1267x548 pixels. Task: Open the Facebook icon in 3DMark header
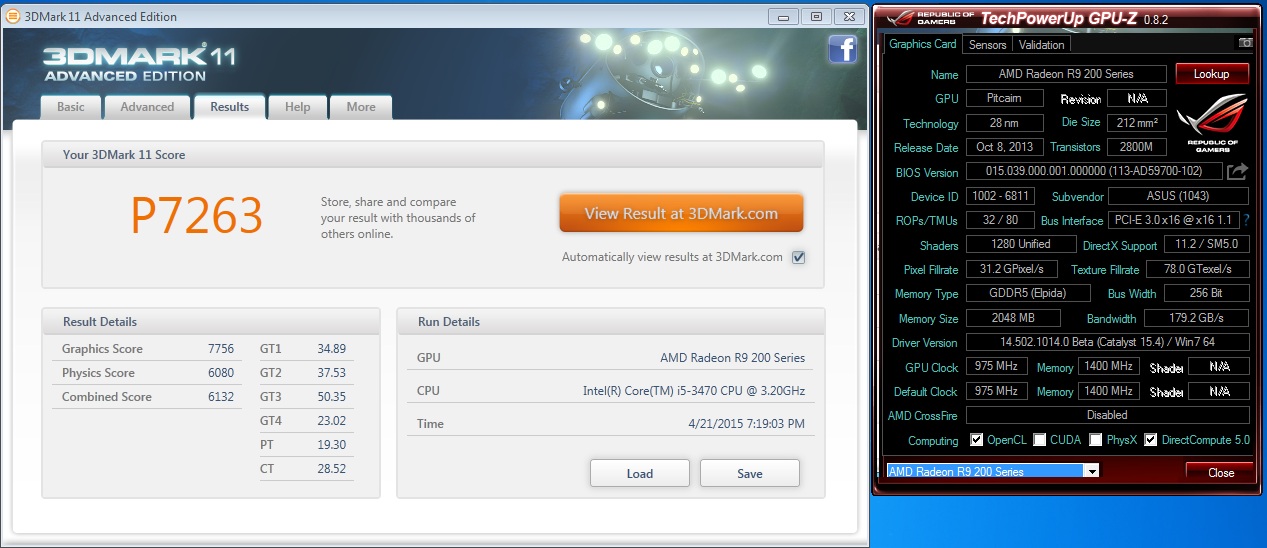[x=842, y=49]
